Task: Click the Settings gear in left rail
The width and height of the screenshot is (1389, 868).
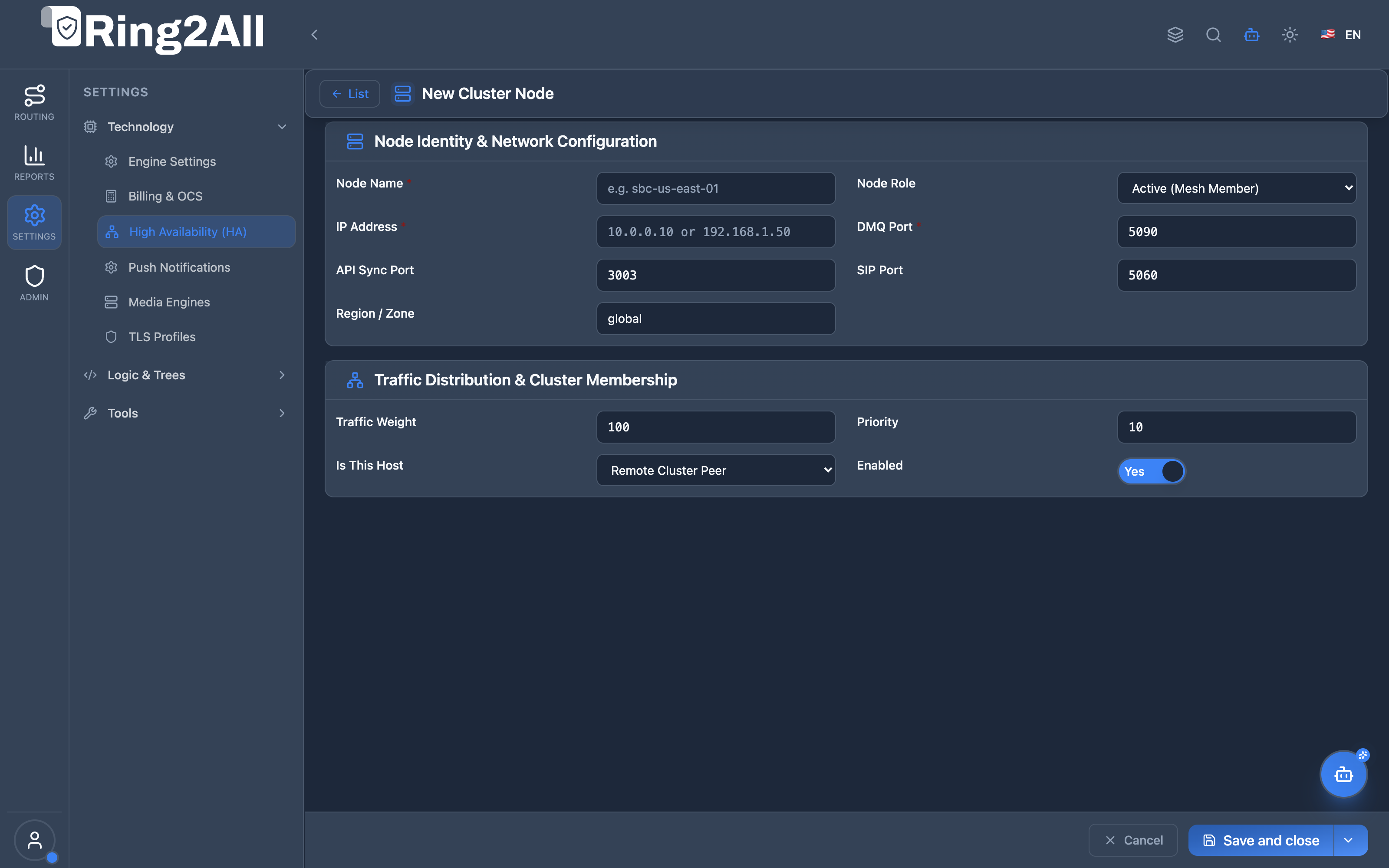Action: 34,223
